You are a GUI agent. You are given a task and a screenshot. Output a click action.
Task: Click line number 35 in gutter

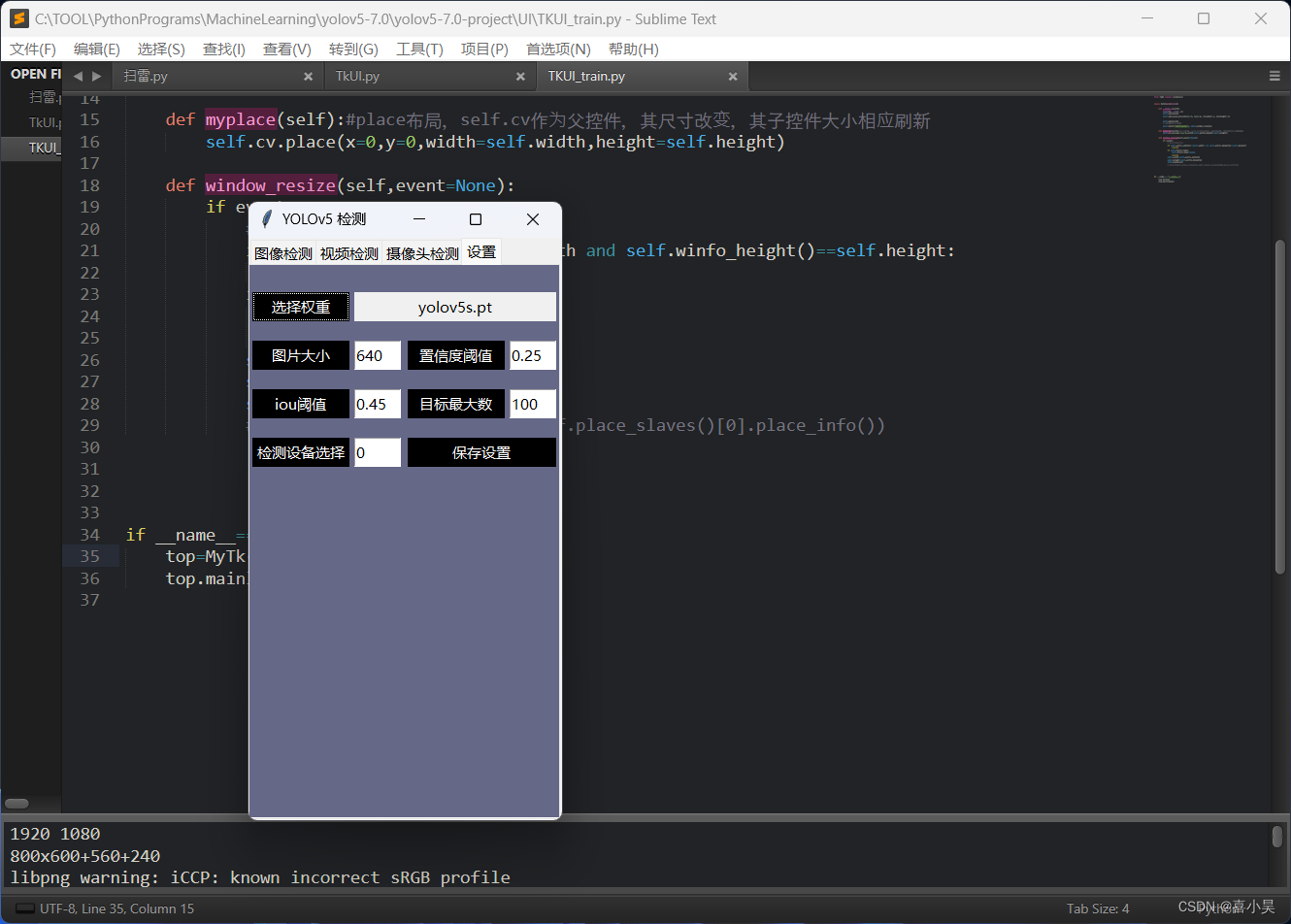(x=89, y=556)
